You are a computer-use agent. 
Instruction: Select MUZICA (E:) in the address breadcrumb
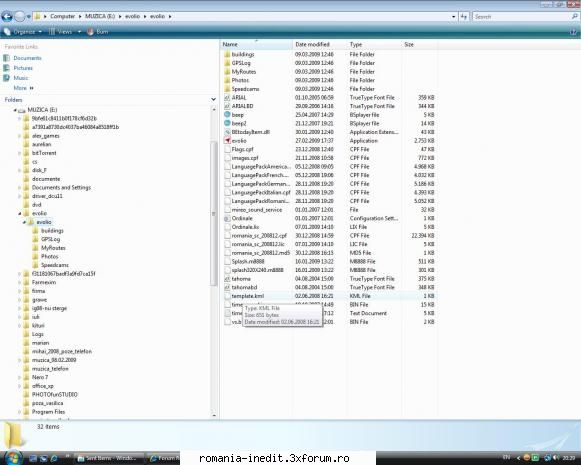click(x=100, y=16)
